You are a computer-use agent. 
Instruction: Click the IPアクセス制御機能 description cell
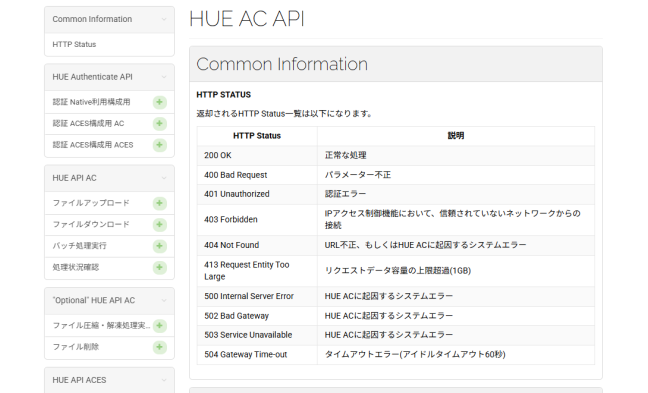coord(456,220)
